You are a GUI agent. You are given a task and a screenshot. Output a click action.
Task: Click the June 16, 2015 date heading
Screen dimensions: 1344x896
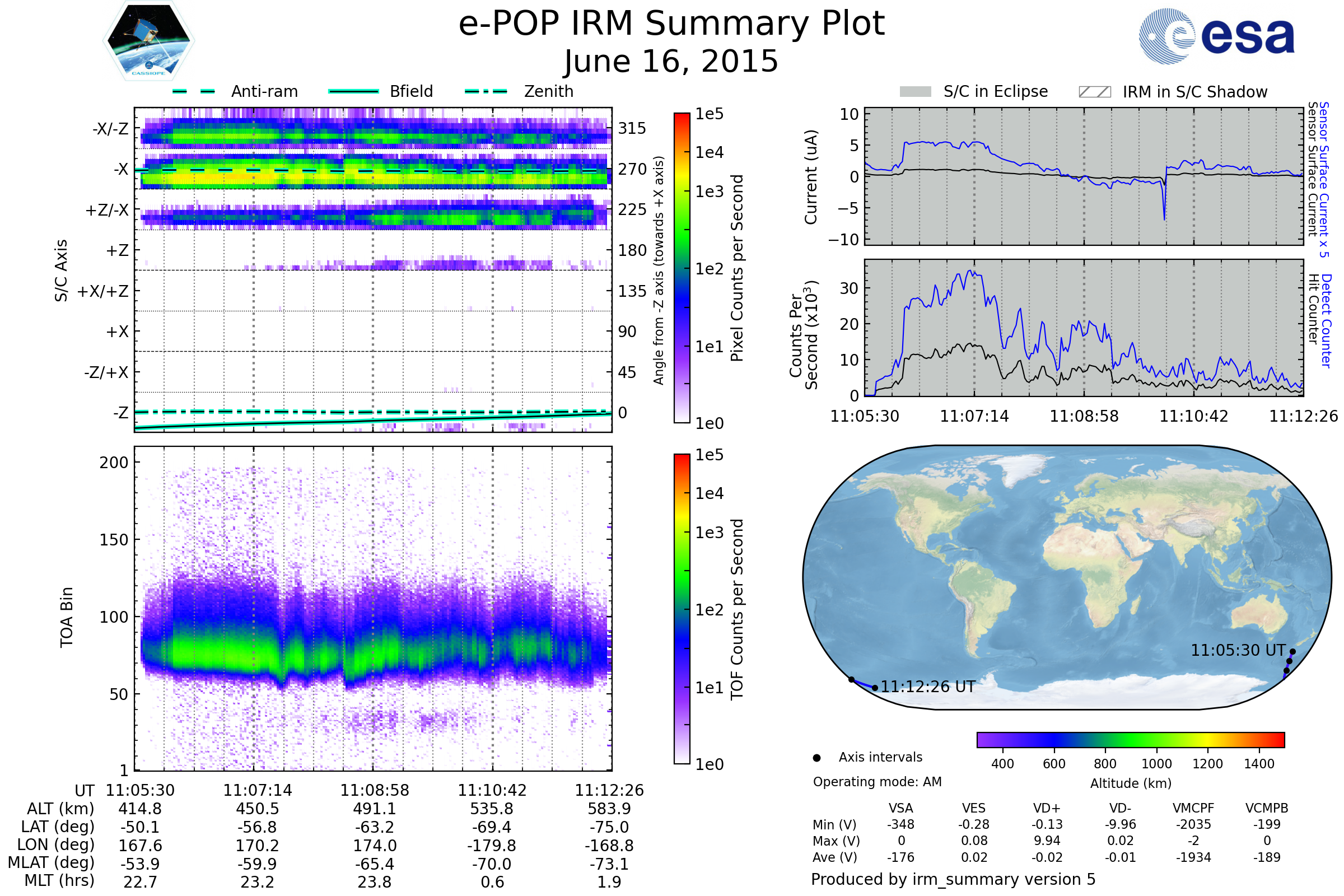671,61
